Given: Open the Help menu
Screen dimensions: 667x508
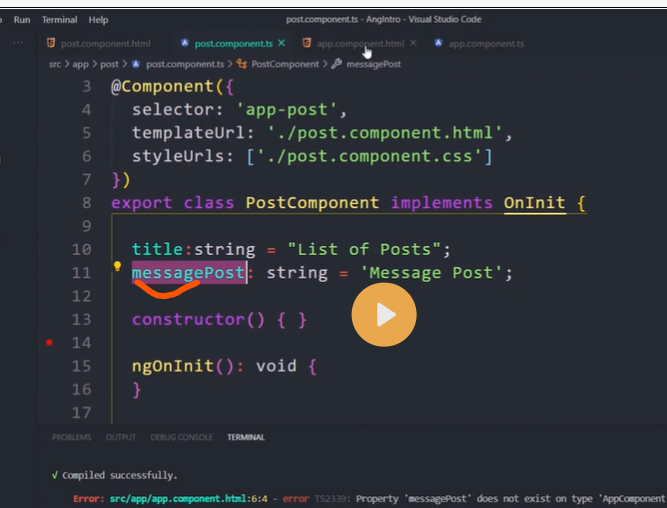Looking at the screenshot, I should point(99,19).
